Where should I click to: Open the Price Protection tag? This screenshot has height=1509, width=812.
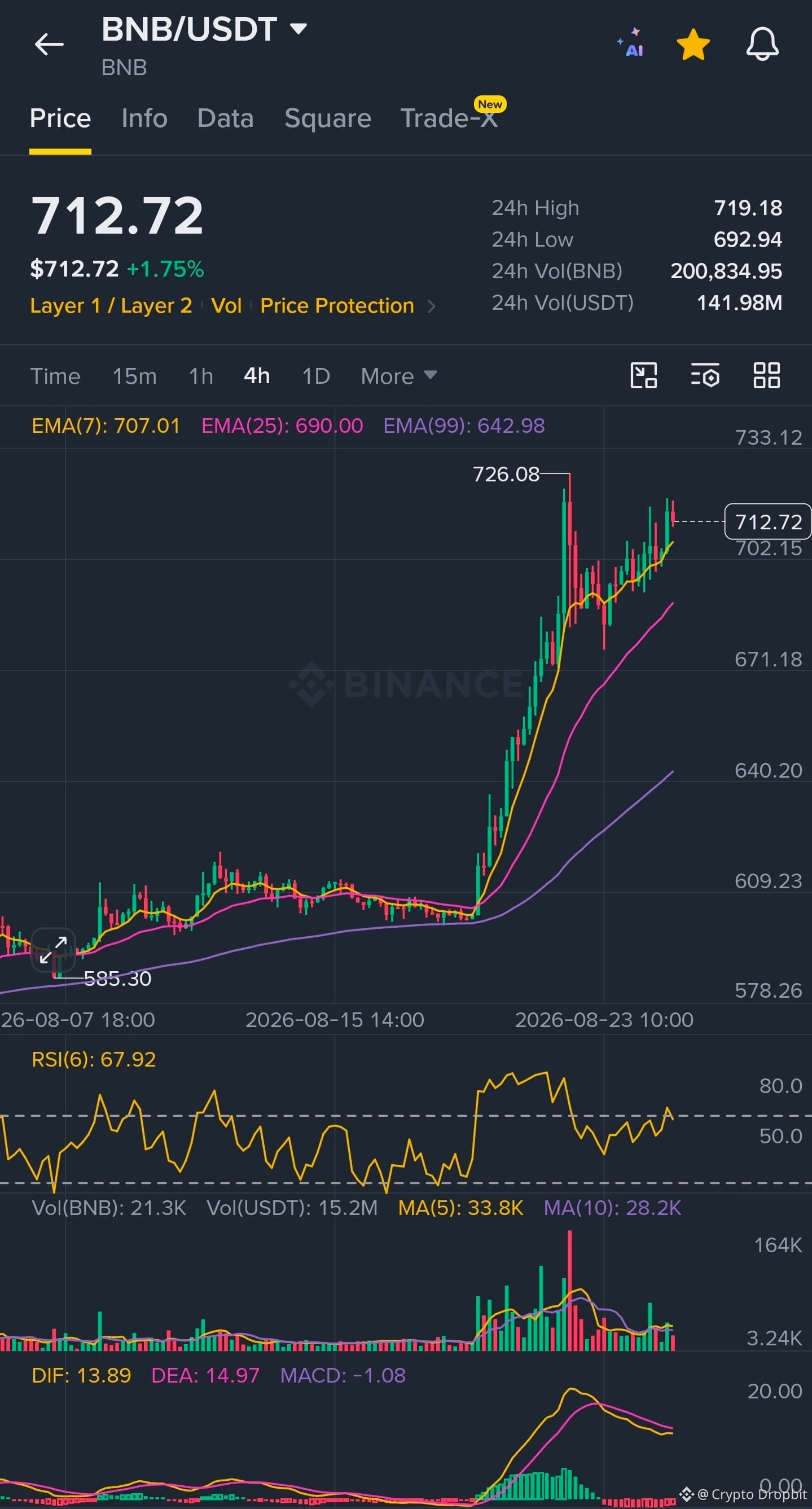337,306
